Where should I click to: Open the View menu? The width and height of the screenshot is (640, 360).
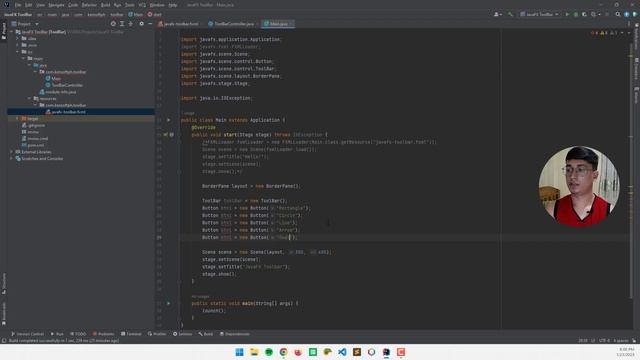click(x=40, y=5)
